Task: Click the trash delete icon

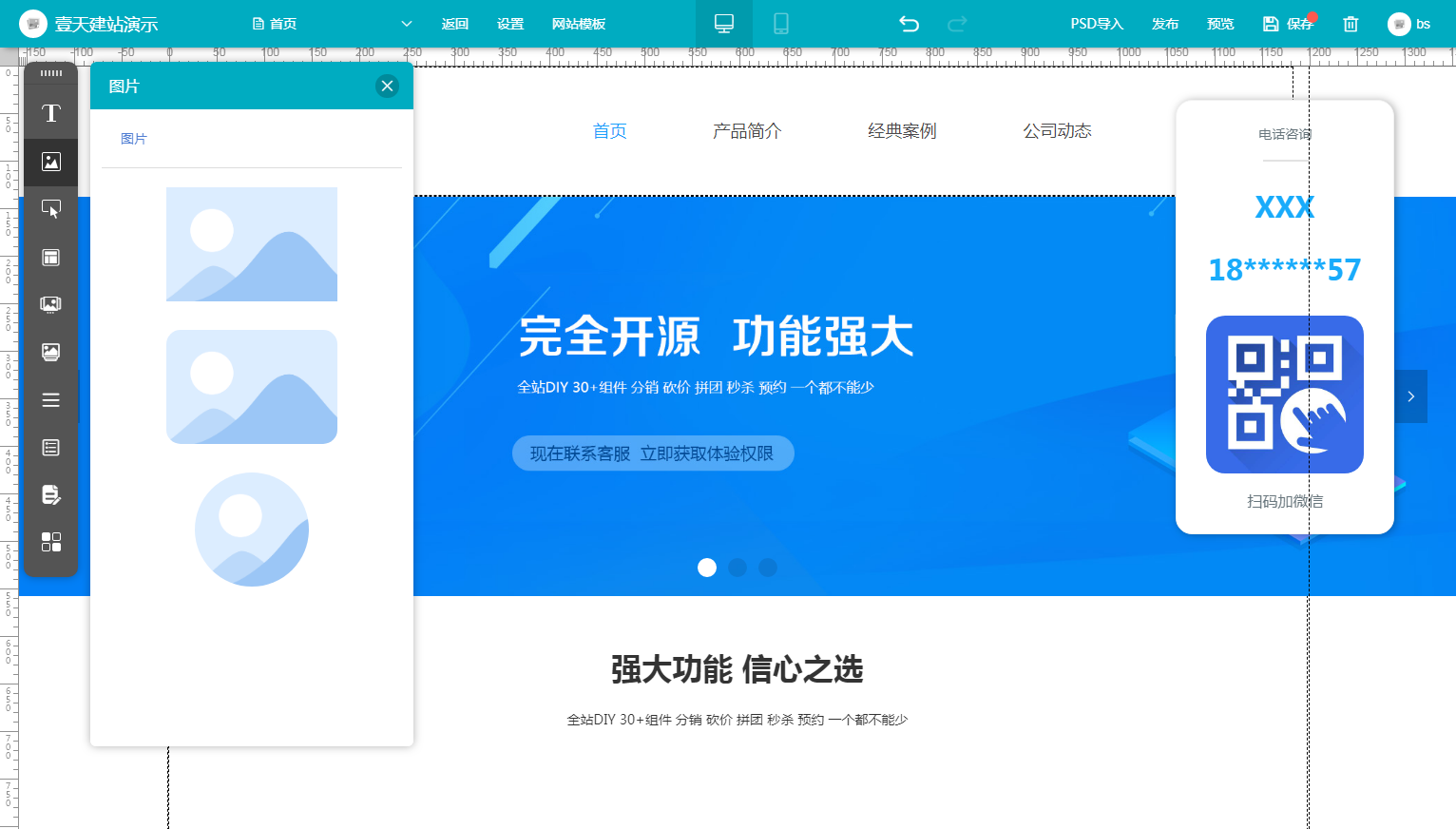Action: click(x=1351, y=24)
